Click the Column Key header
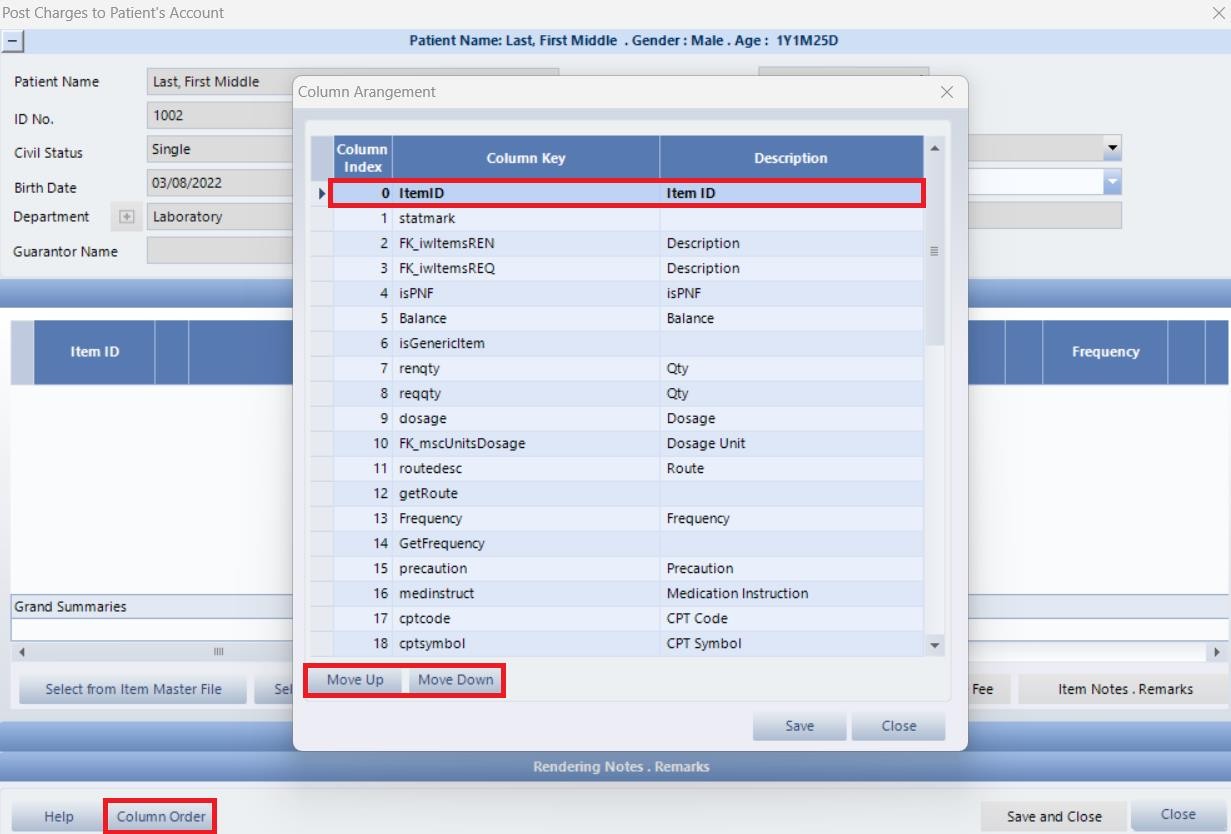1231x834 pixels. pyautogui.click(x=525, y=158)
